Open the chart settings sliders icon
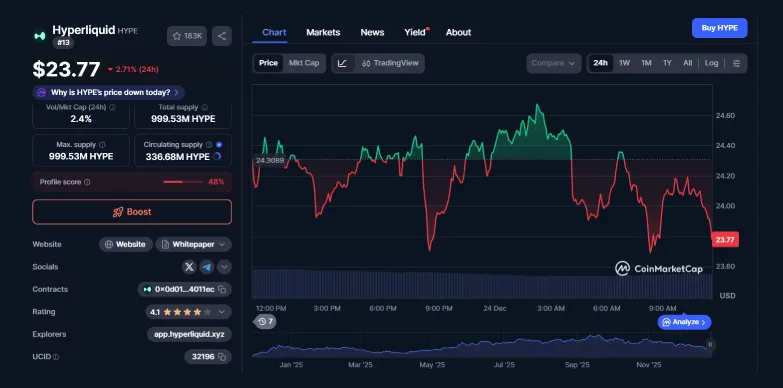The height and width of the screenshot is (388, 783). coord(736,63)
